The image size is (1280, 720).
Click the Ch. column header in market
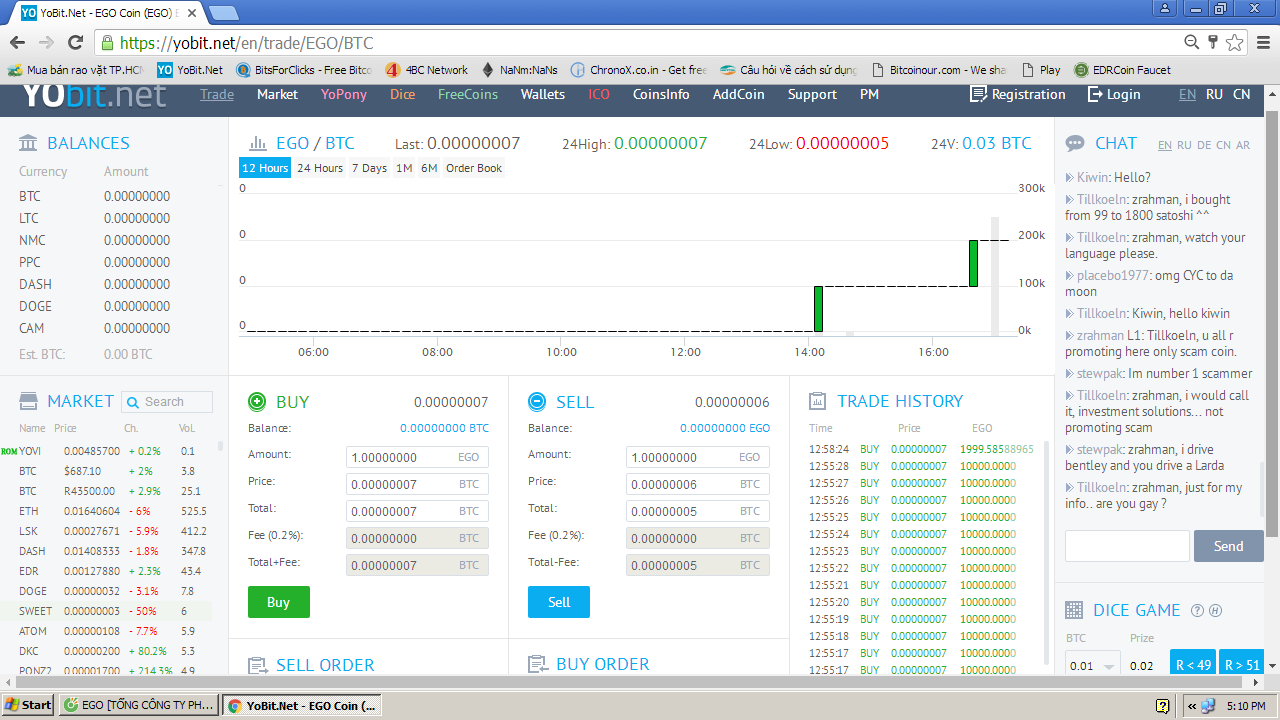130,428
